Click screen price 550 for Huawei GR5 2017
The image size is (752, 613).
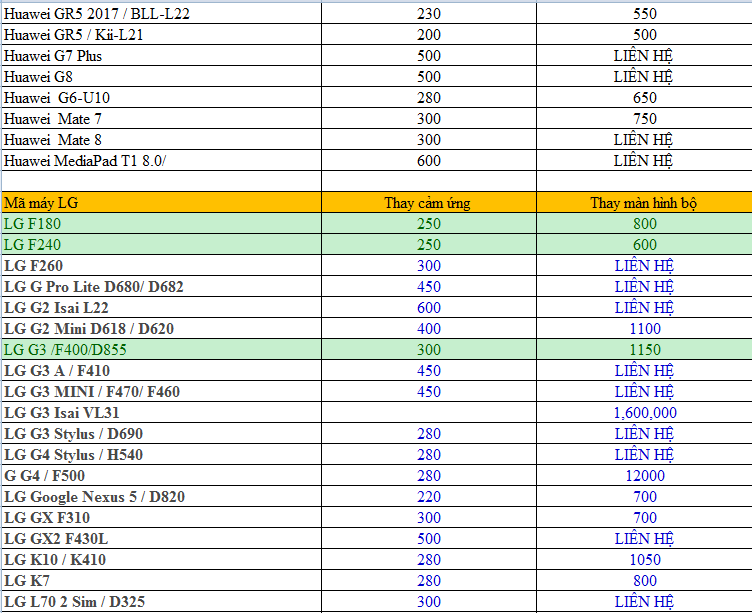click(644, 13)
